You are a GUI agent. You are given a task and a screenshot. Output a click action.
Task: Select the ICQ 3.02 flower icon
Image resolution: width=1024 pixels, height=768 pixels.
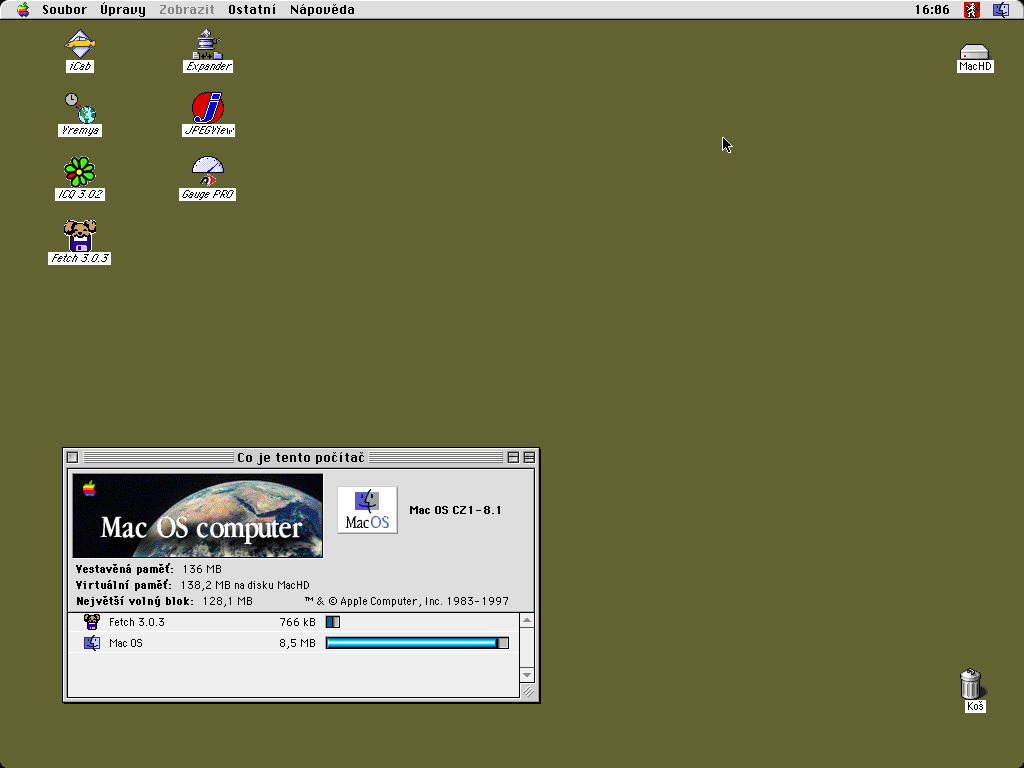(x=80, y=172)
